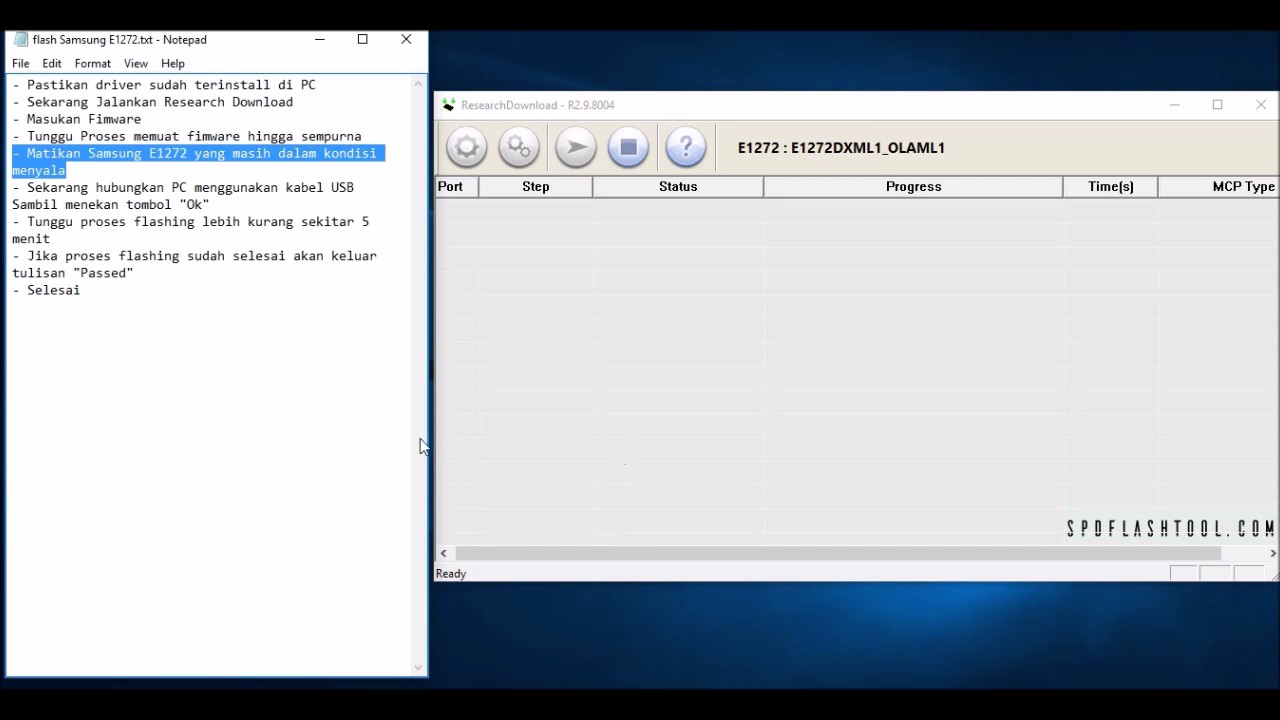Click the Step column header
The width and height of the screenshot is (1280, 720).
coord(536,187)
